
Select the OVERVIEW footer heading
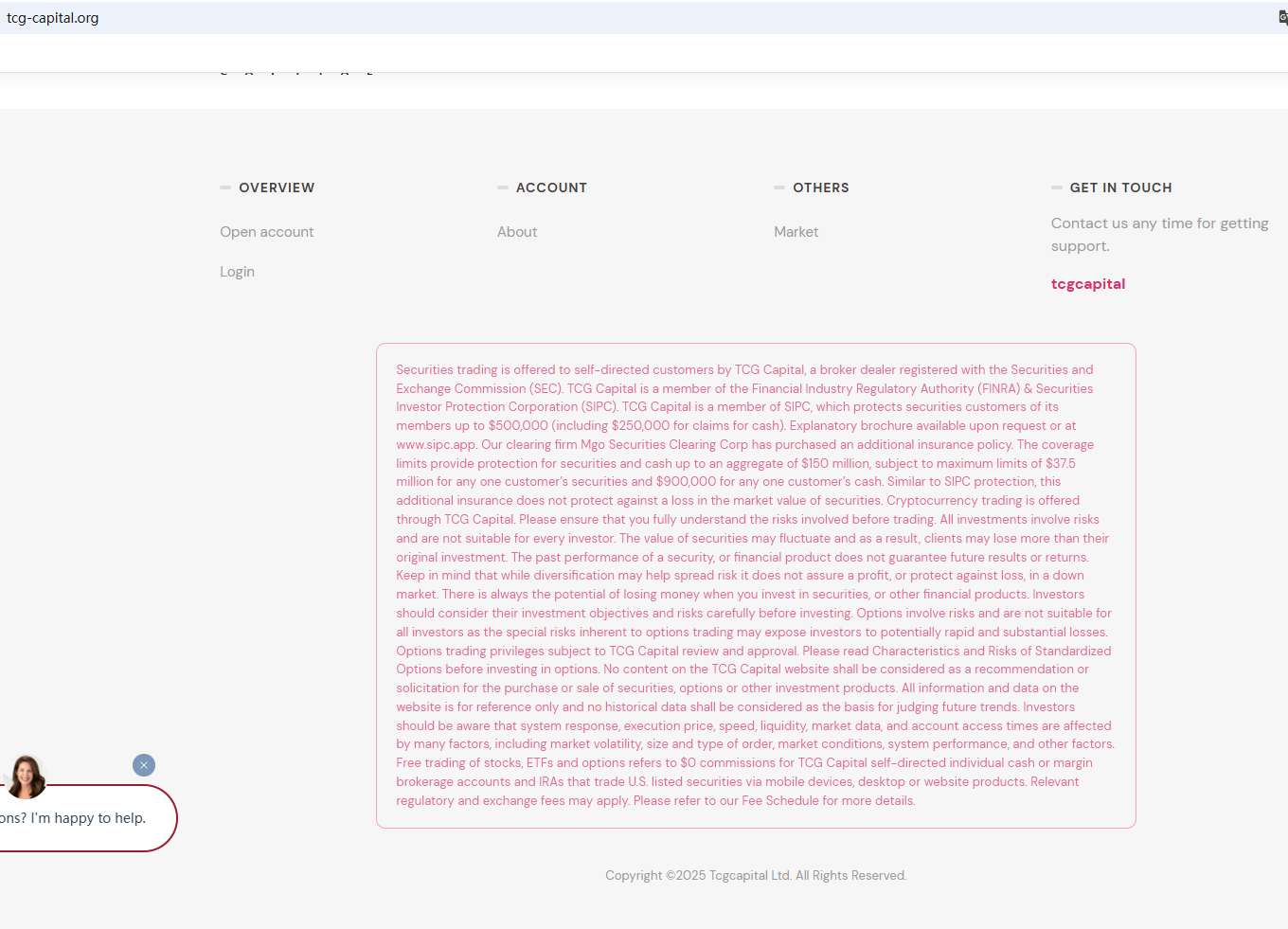pyautogui.click(x=277, y=188)
